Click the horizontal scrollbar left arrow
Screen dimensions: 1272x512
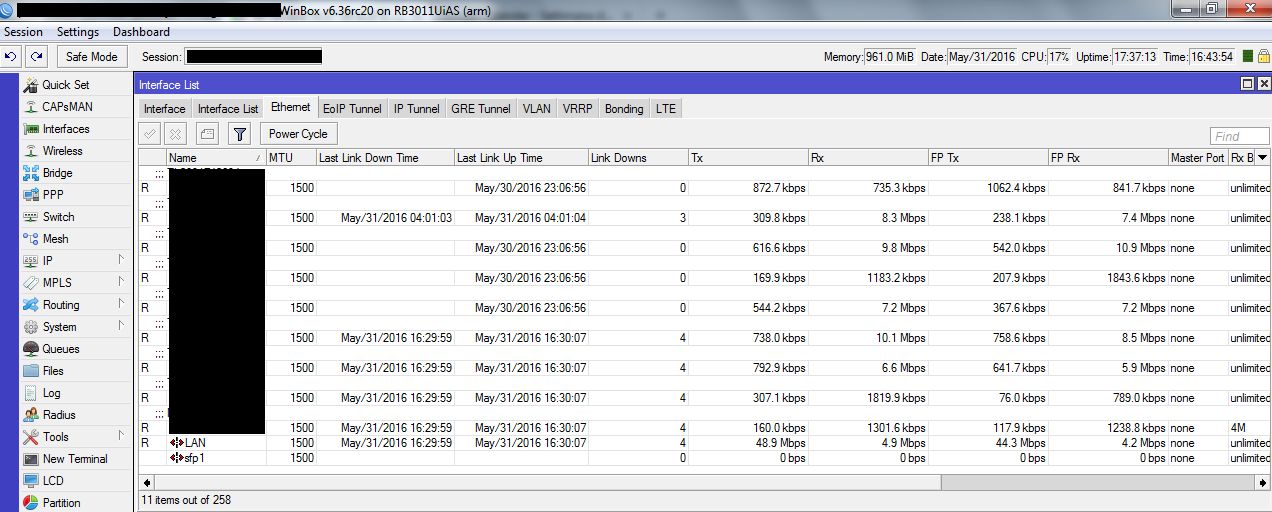[147, 482]
